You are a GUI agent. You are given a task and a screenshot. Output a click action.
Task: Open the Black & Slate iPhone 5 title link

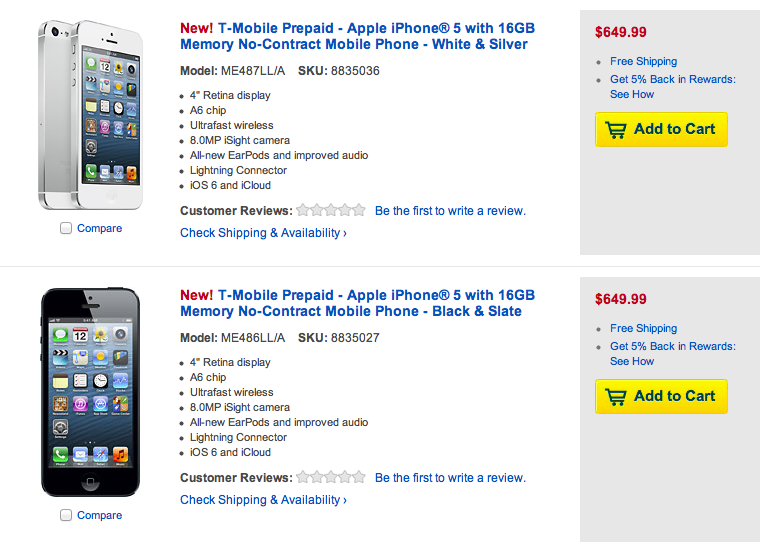click(357, 303)
